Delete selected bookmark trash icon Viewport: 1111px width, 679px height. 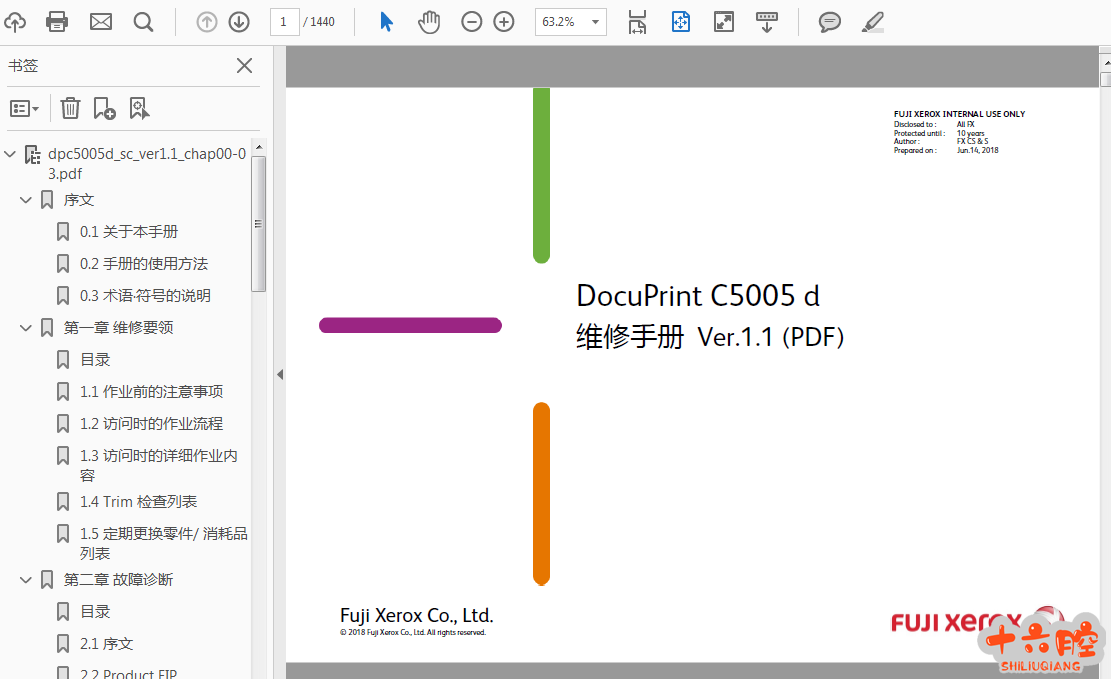pyautogui.click(x=70, y=108)
